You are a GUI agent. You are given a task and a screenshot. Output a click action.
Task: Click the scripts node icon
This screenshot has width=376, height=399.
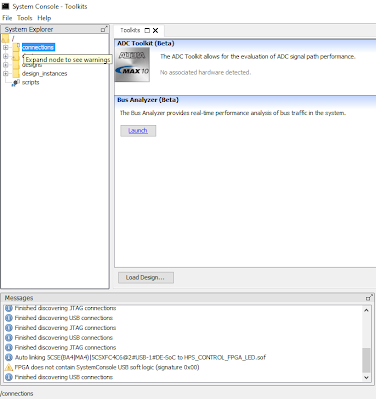15,83
